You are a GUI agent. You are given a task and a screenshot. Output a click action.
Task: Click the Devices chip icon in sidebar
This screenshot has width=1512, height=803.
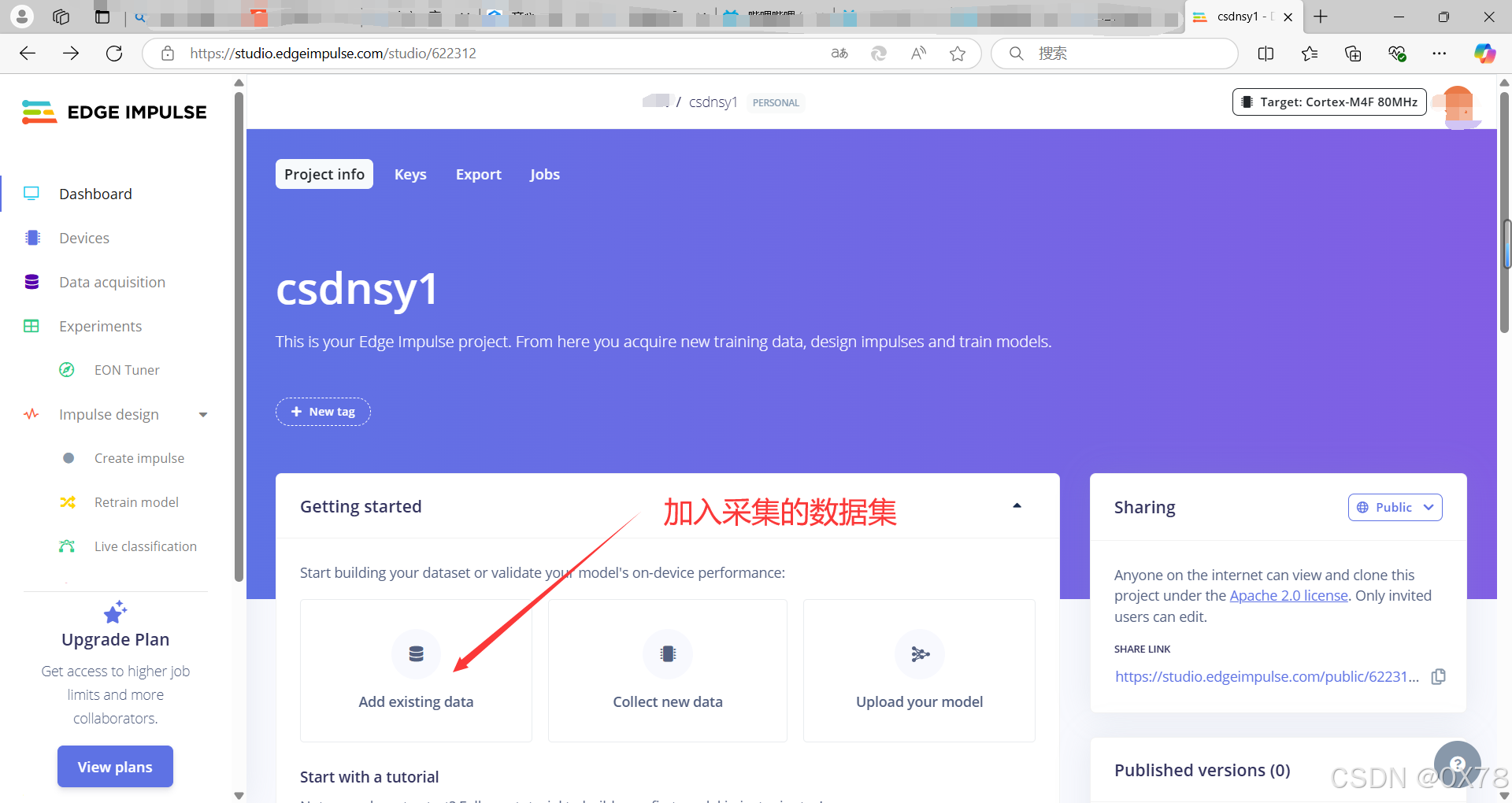32,238
